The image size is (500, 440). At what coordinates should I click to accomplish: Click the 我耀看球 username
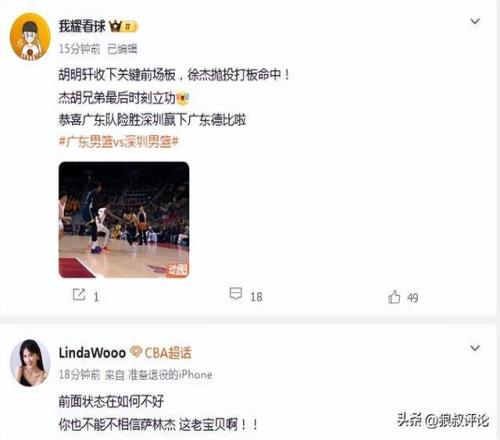coord(82,26)
